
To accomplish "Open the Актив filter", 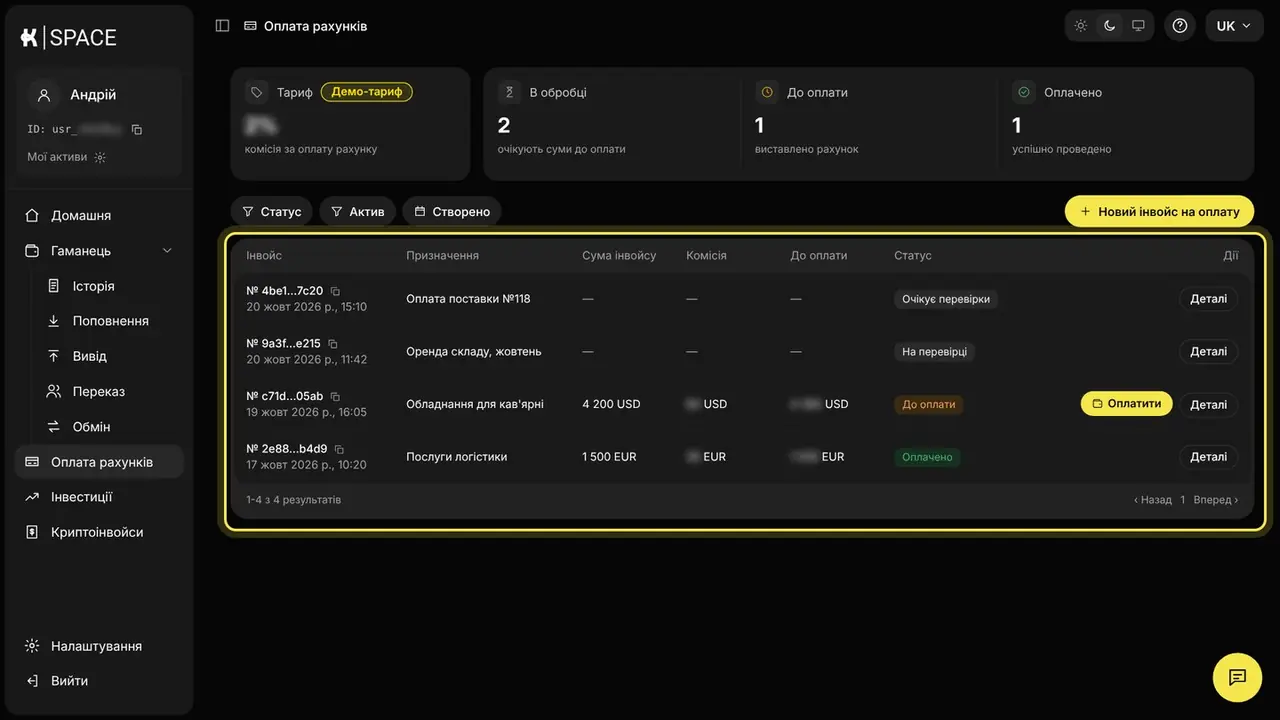I will click(358, 212).
